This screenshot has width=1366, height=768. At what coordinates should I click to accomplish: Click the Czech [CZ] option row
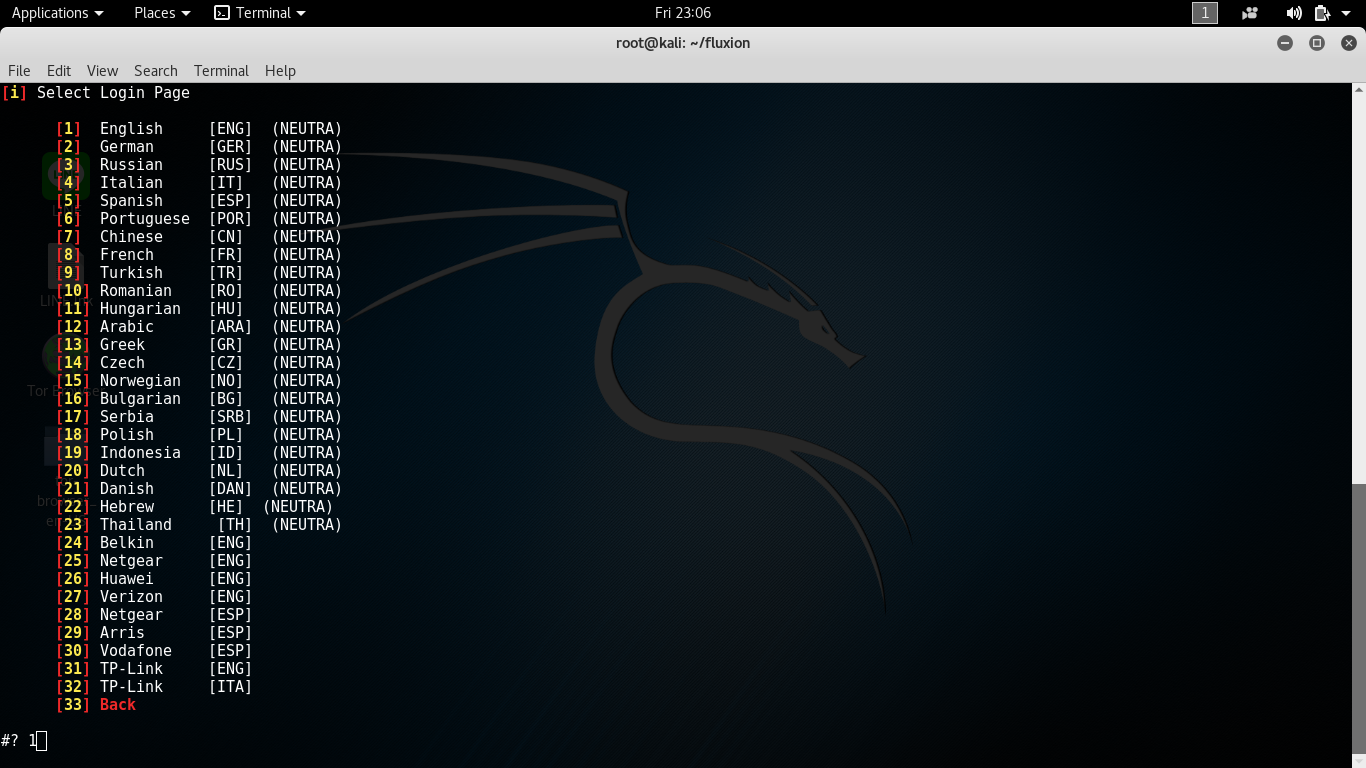tap(199, 363)
